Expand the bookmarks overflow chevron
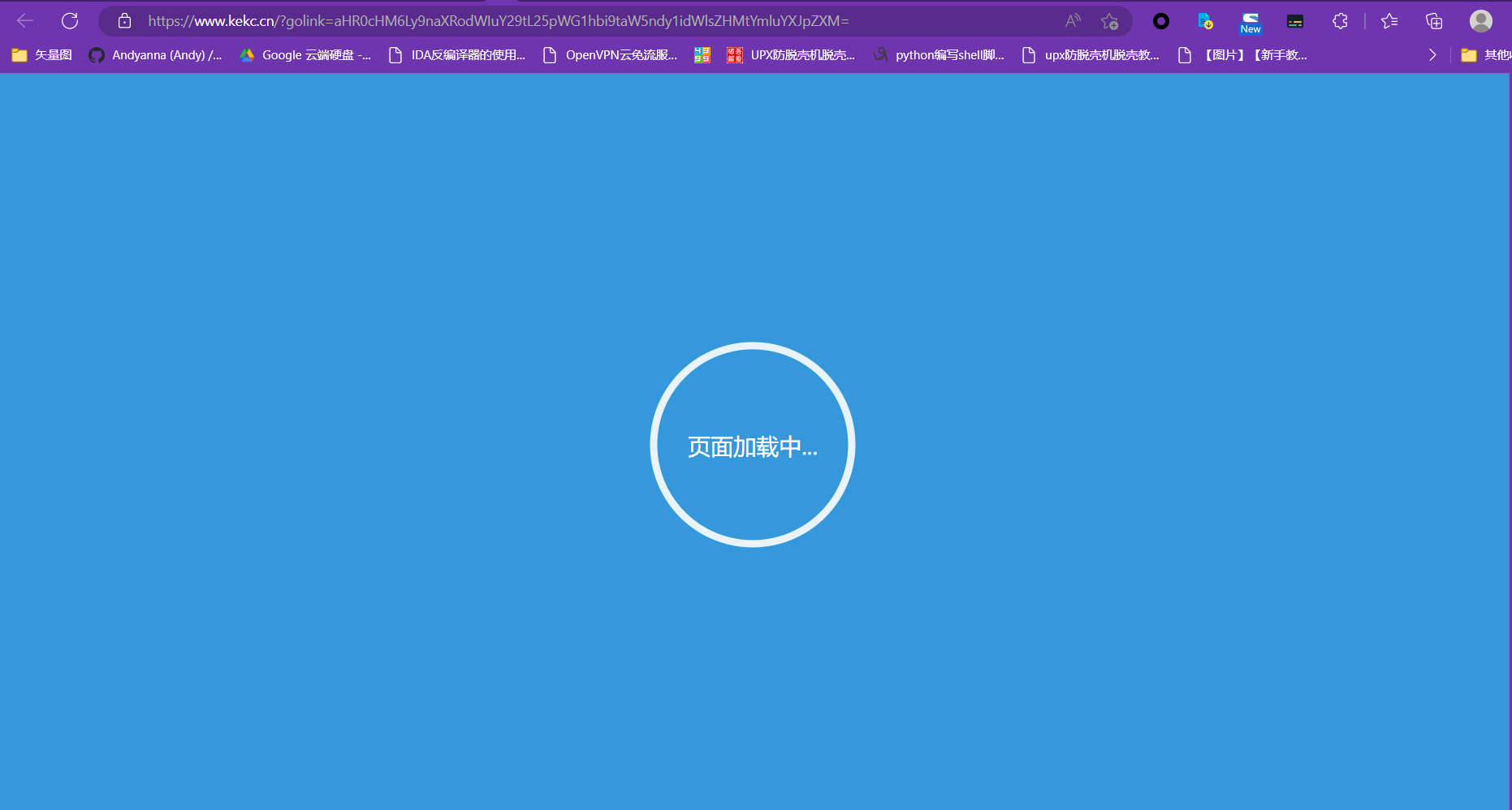This screenshot has width=1512, height=810. point(1432,55)
